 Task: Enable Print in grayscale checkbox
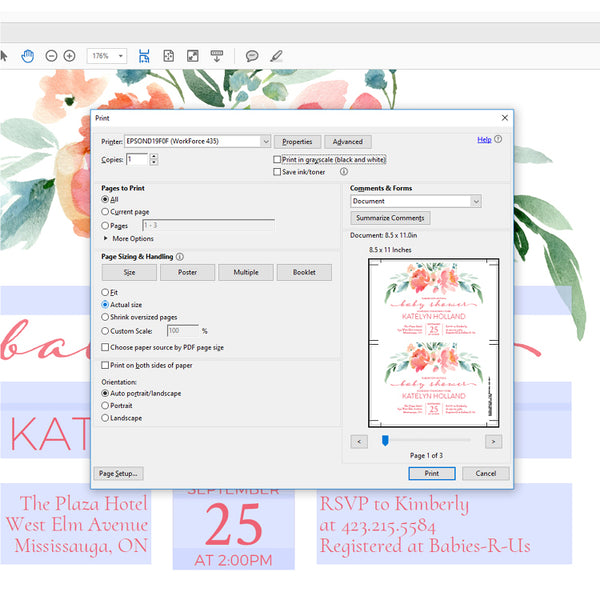pyautogui.click(x=277, y=160)
